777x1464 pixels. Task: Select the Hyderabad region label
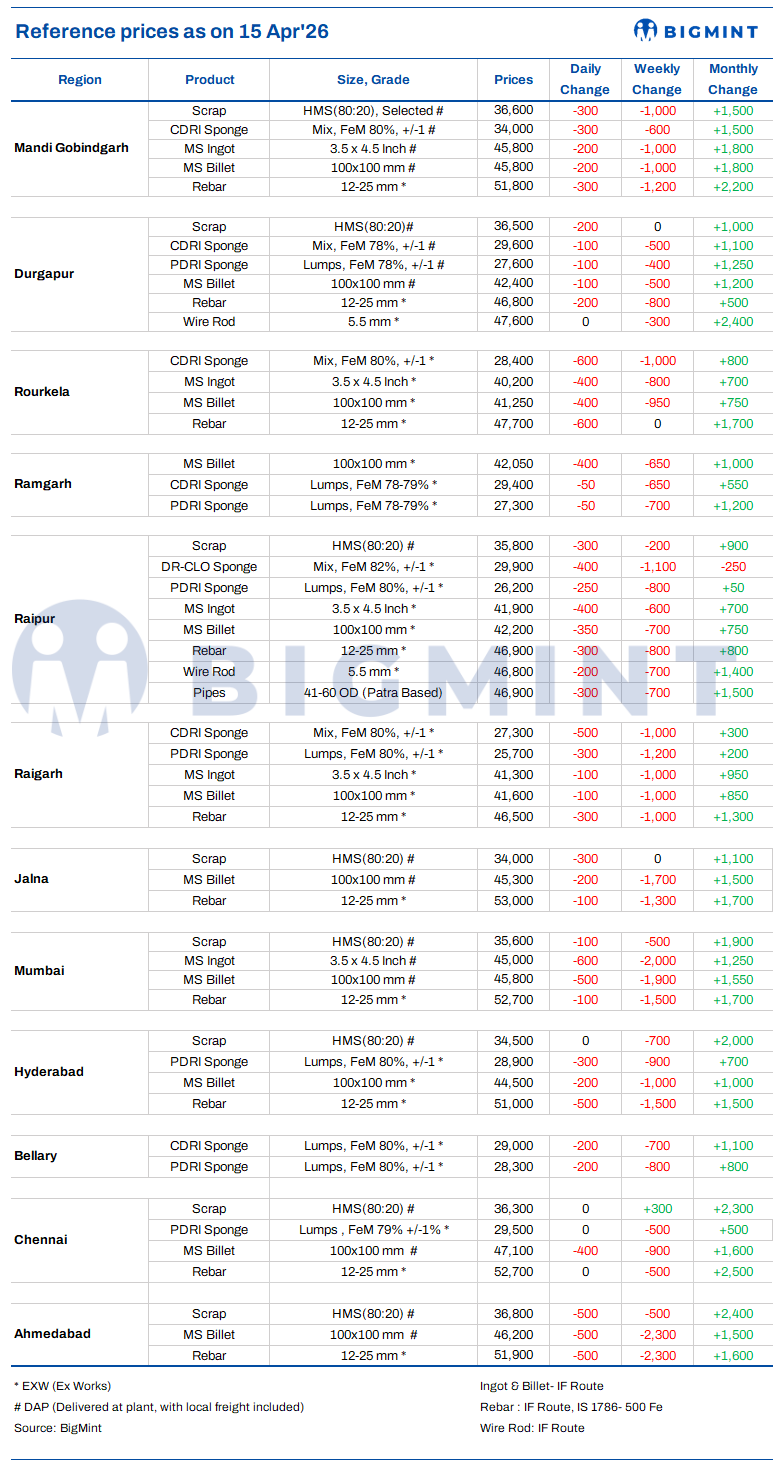(x=49, y=1072)
